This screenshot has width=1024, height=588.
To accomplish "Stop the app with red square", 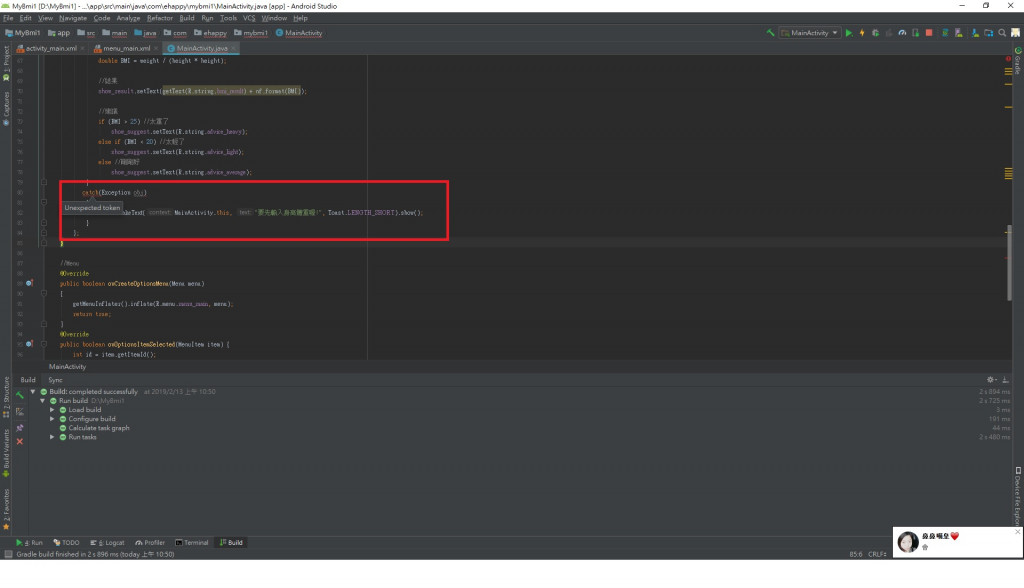I will 929,33.
